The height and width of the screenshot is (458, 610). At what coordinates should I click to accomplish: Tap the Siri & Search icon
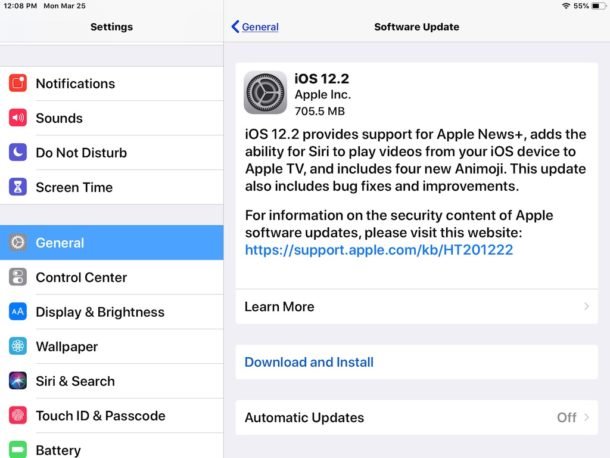coord(18,381)
